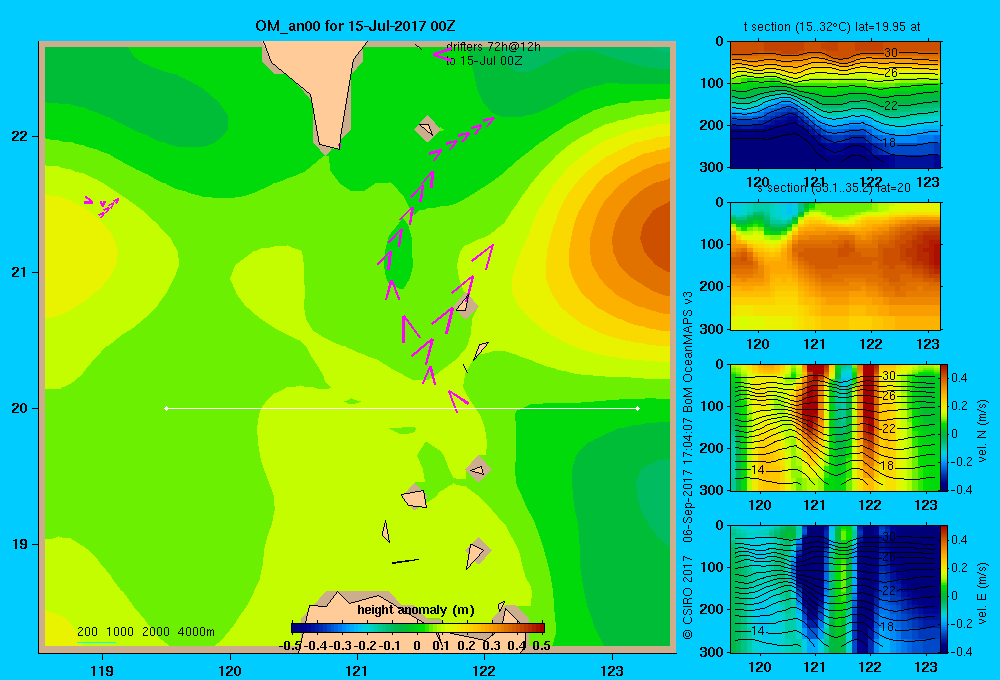The image size is (1000, 680).
Task: Click the magenta drifter arrows near longitude 119
Action: click(x=102, y=206)
